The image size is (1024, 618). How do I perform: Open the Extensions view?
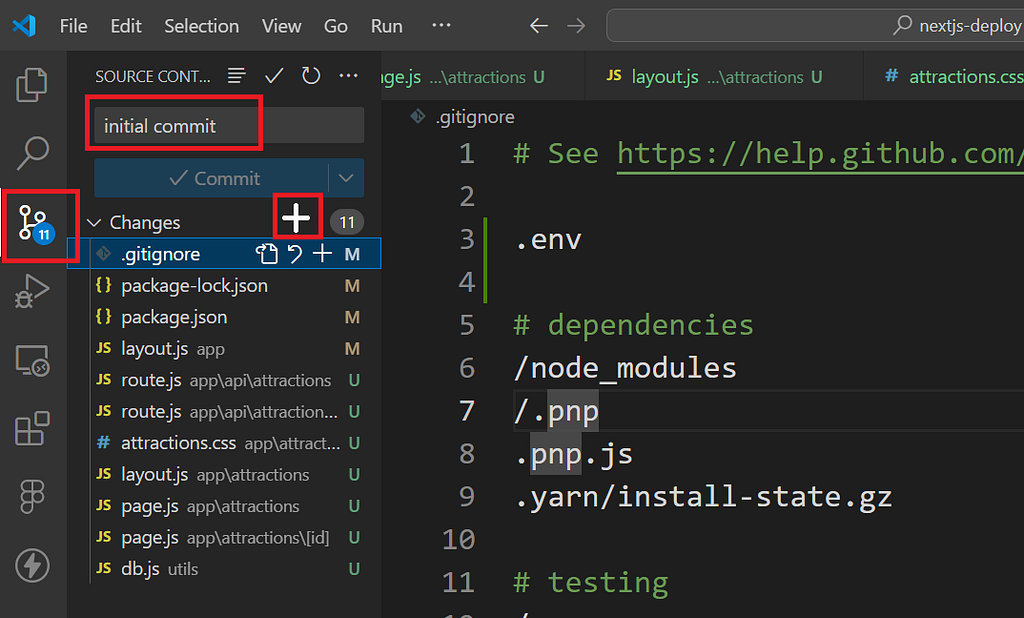pos(31,429)
